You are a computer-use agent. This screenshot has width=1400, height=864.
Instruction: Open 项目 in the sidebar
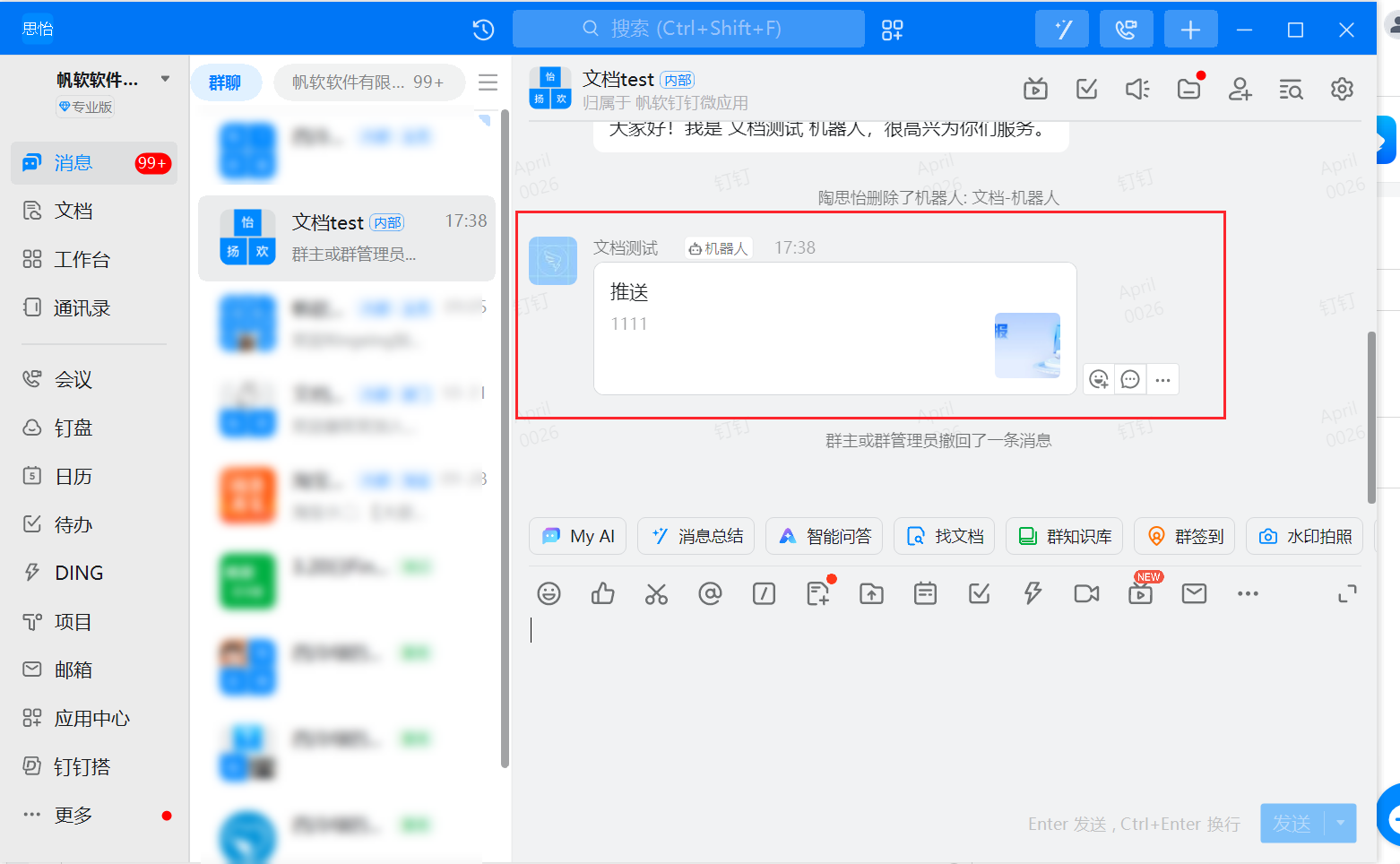click(x=94, y=622)
